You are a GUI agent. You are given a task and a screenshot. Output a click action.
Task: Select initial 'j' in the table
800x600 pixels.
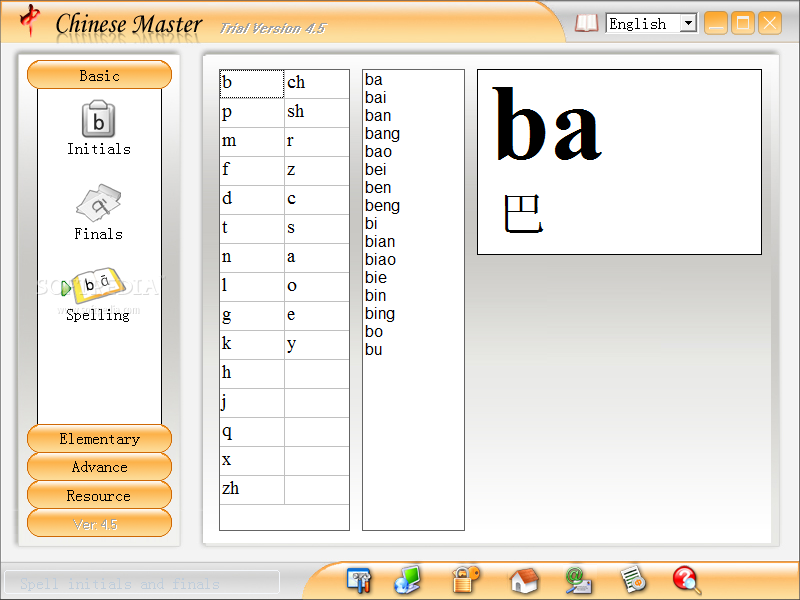point(252,404)
